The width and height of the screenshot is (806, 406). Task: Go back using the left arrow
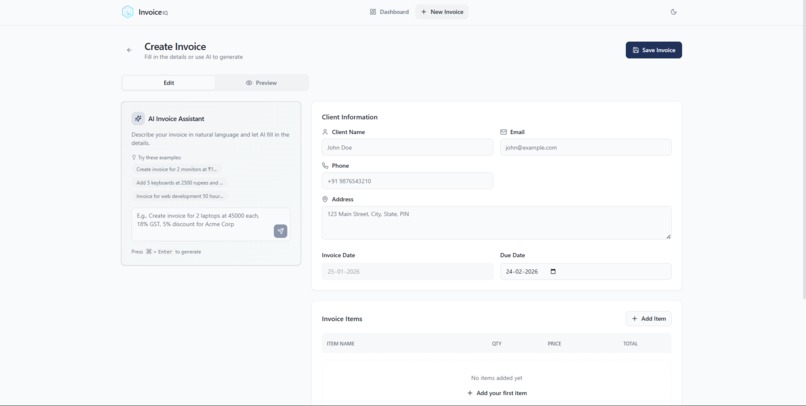tap(129, 50)
